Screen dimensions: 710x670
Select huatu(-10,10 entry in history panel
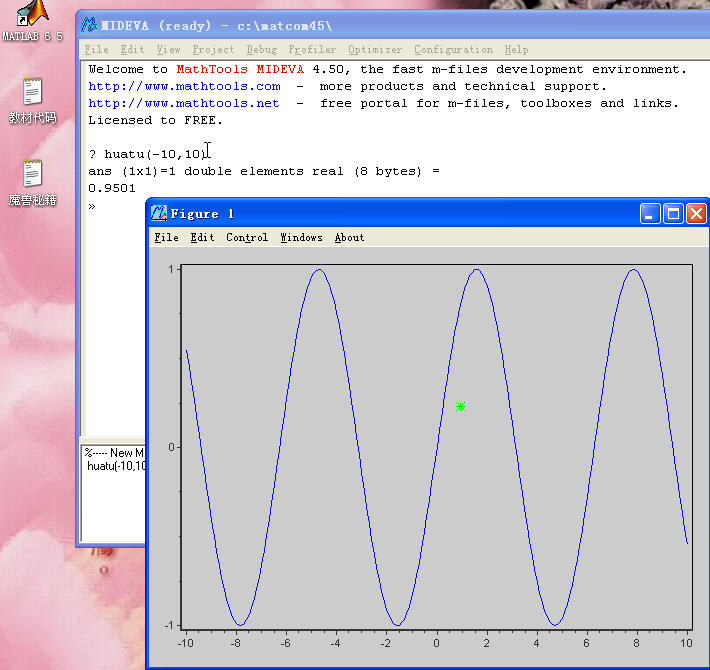point(116,466)
